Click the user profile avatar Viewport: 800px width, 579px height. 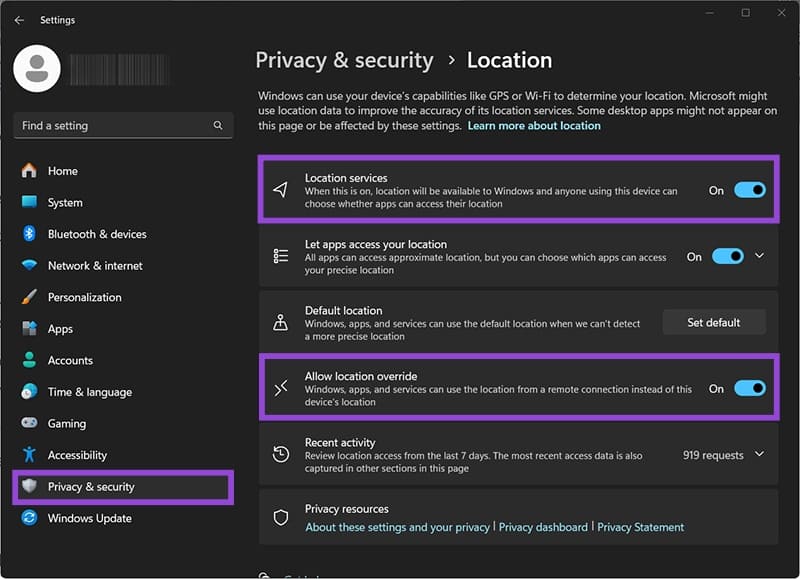37,69
